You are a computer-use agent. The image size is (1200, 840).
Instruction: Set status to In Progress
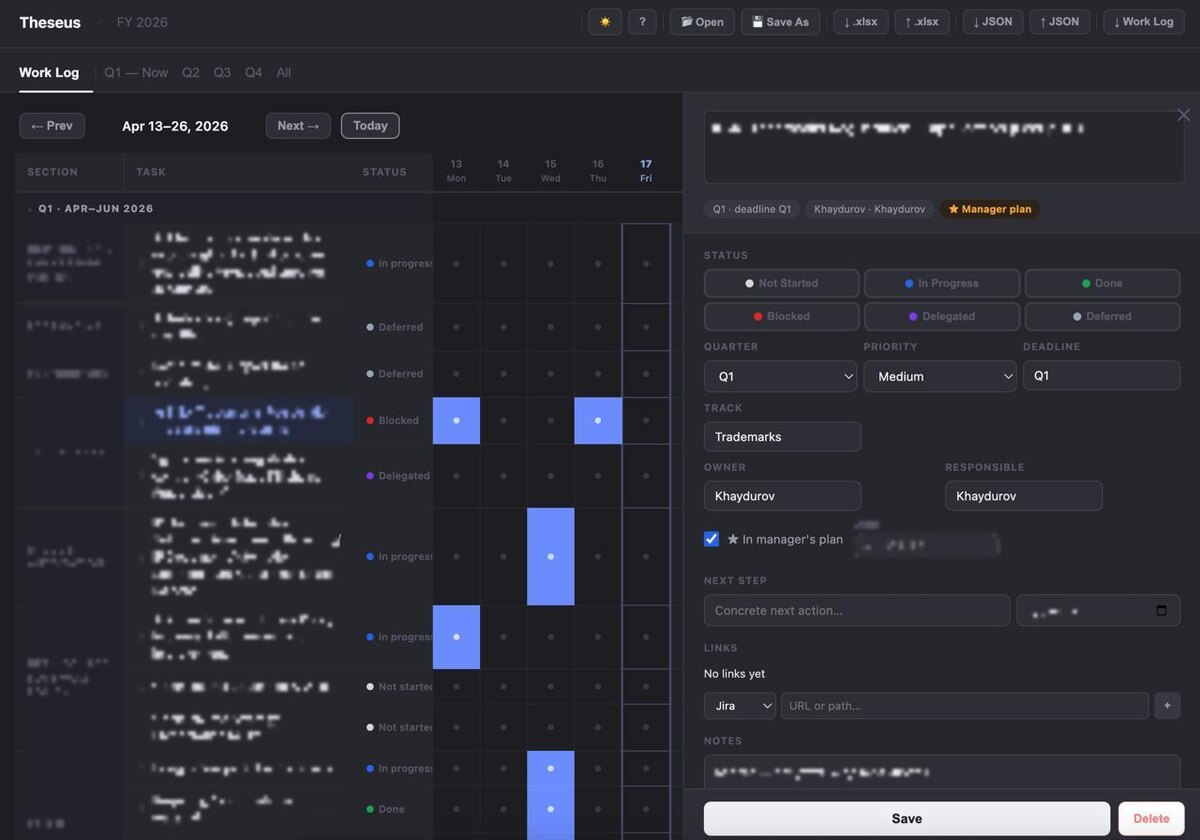[942, 283]
